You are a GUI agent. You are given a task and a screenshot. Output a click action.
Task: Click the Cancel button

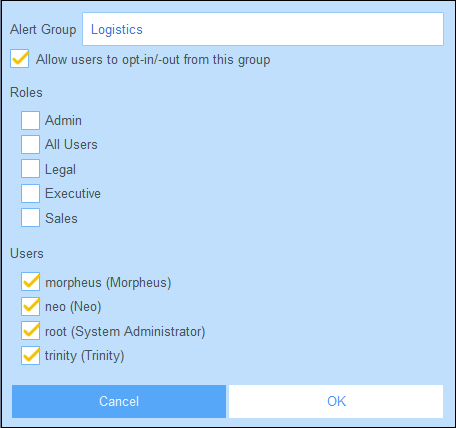pos(119,401)
